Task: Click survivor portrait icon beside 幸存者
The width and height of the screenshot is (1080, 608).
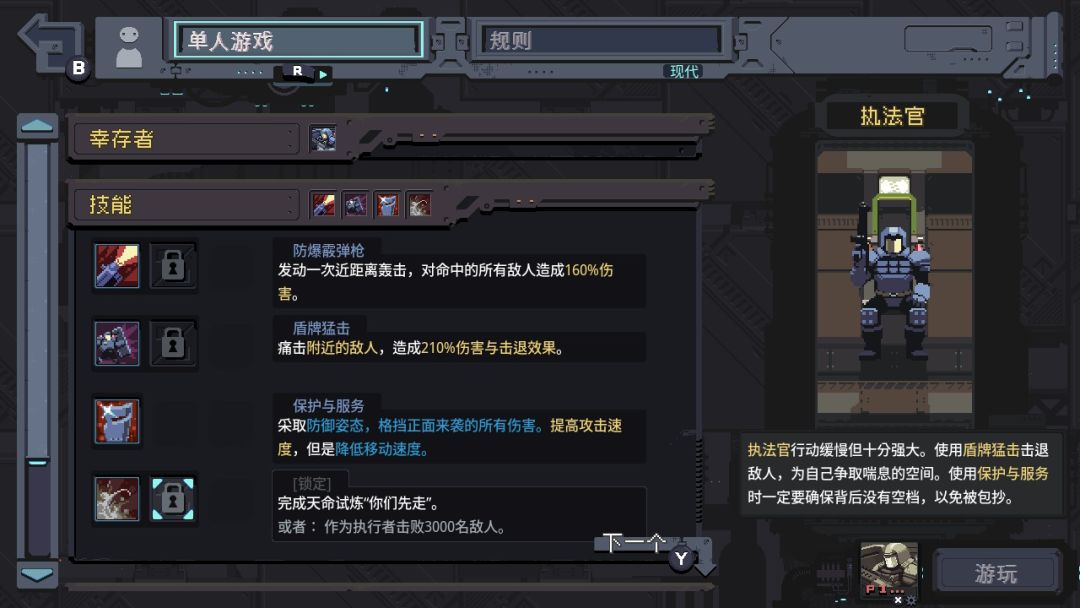Action: 322,138
